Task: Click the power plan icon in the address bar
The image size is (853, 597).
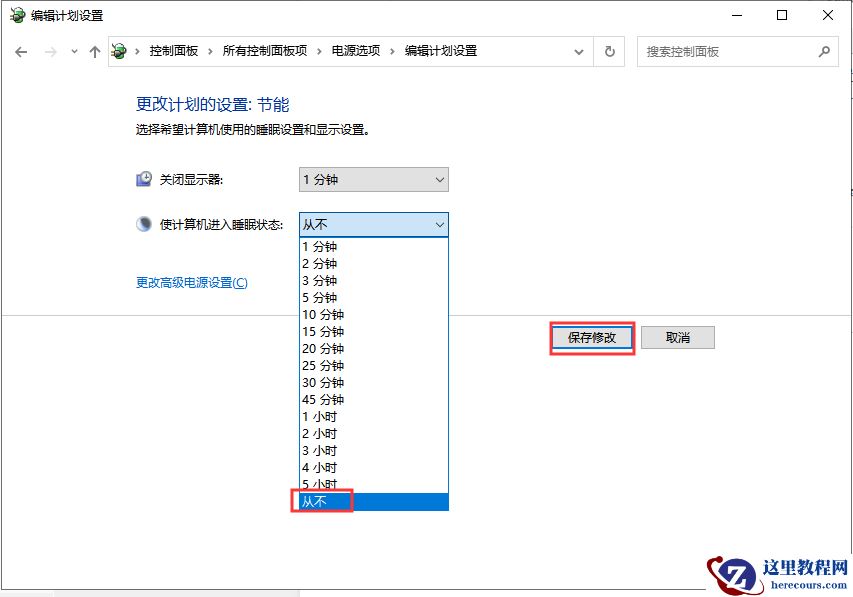Action: click(x=119, y=52)
